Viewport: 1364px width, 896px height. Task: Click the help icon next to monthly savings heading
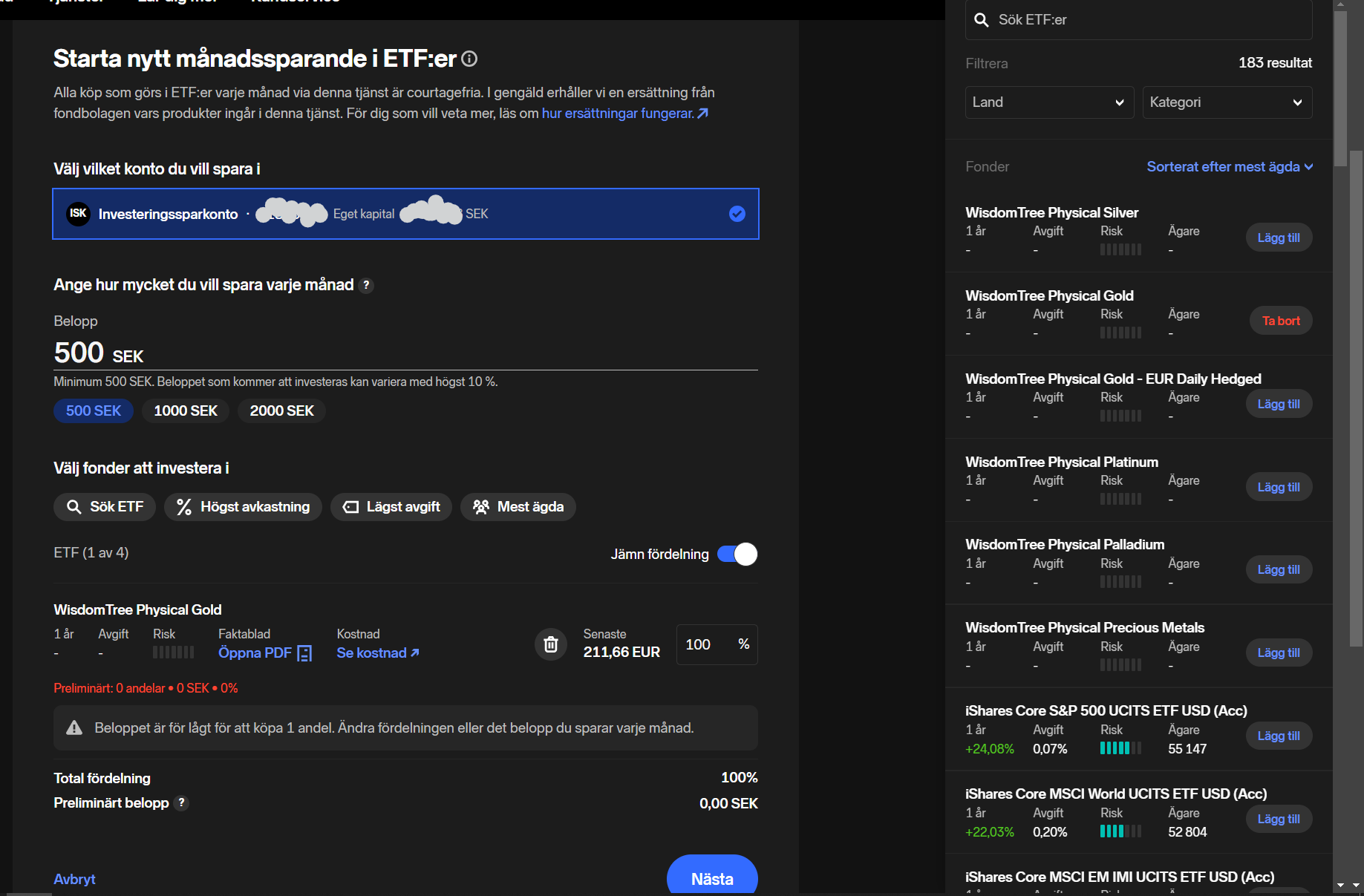click(366, 285)
